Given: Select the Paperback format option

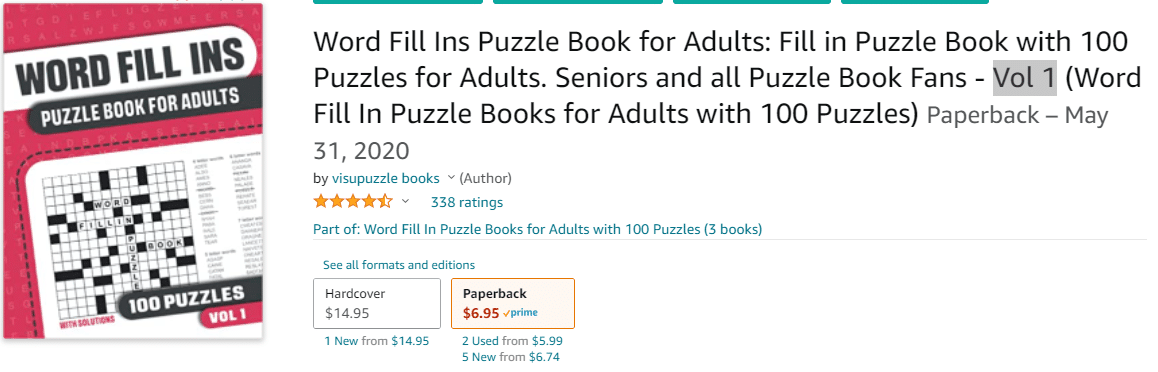Looking at the screenshot, I should click(513, 303).
